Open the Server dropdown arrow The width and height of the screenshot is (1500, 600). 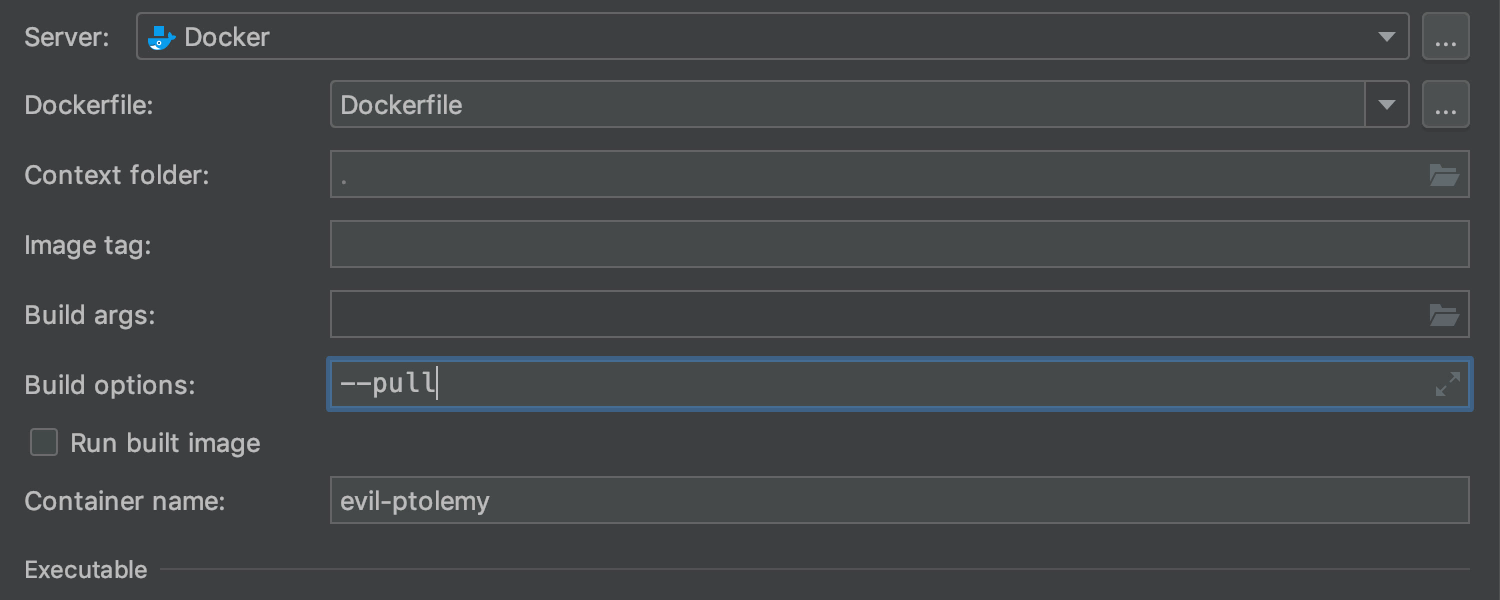1386,38
